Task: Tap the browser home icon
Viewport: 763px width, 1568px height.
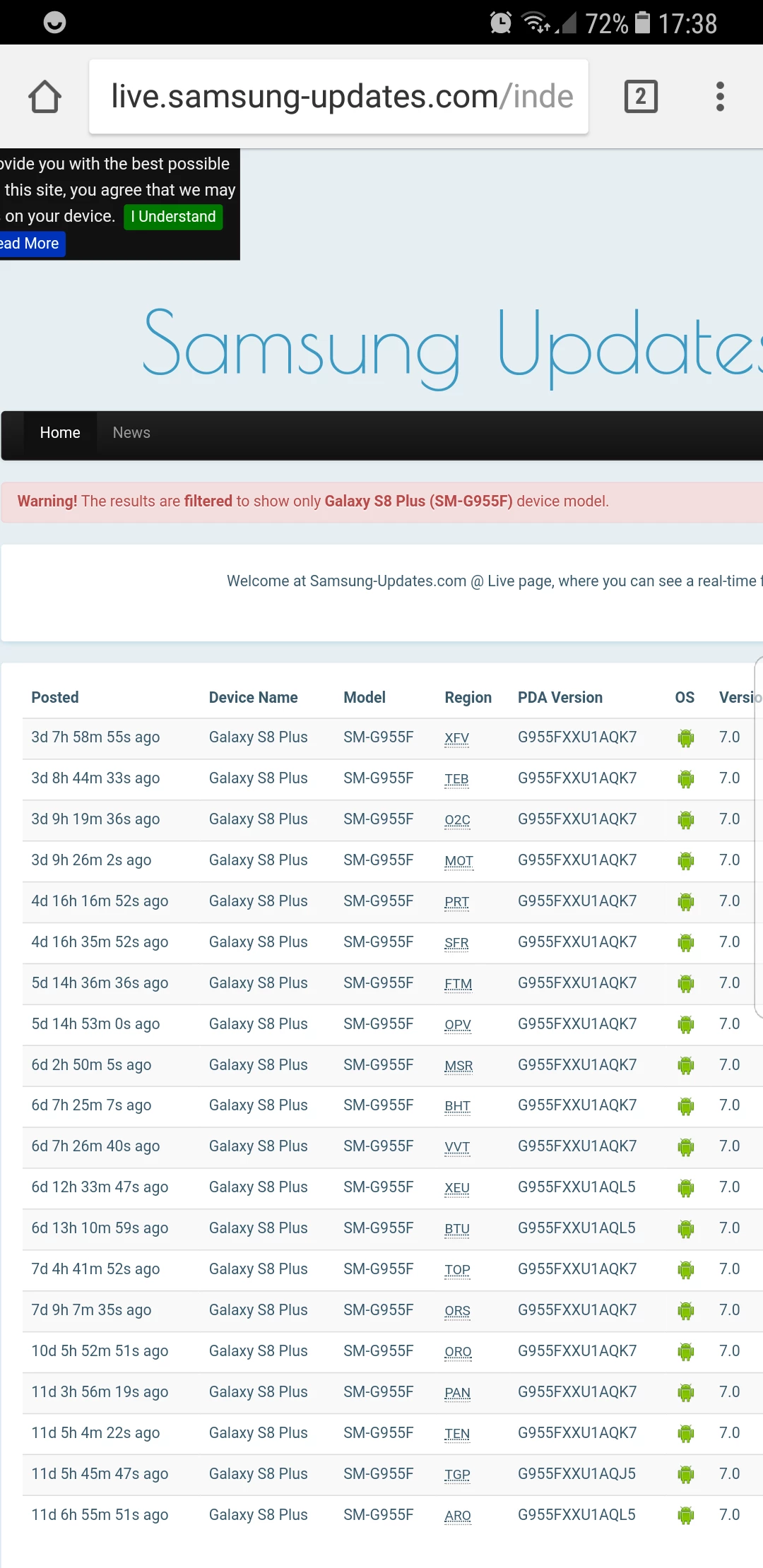Action: click(45, 97)
